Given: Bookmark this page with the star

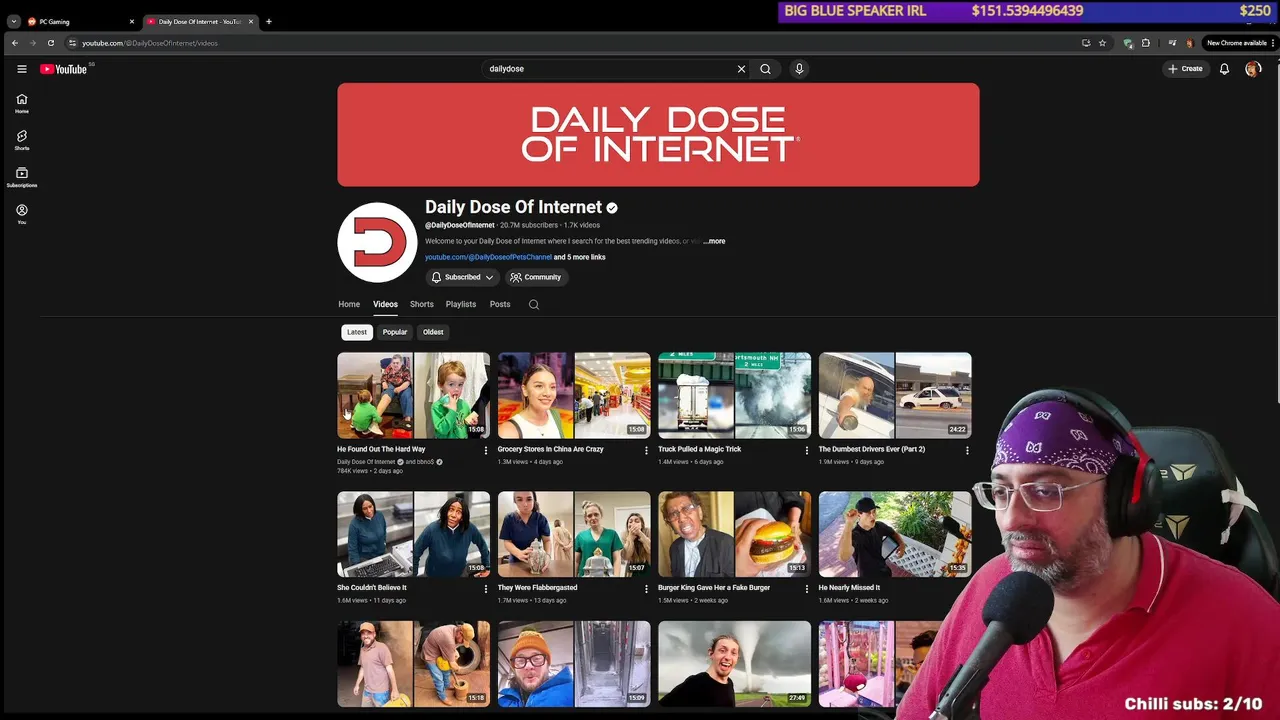Looking at the screenshot, I should 1102,43.
